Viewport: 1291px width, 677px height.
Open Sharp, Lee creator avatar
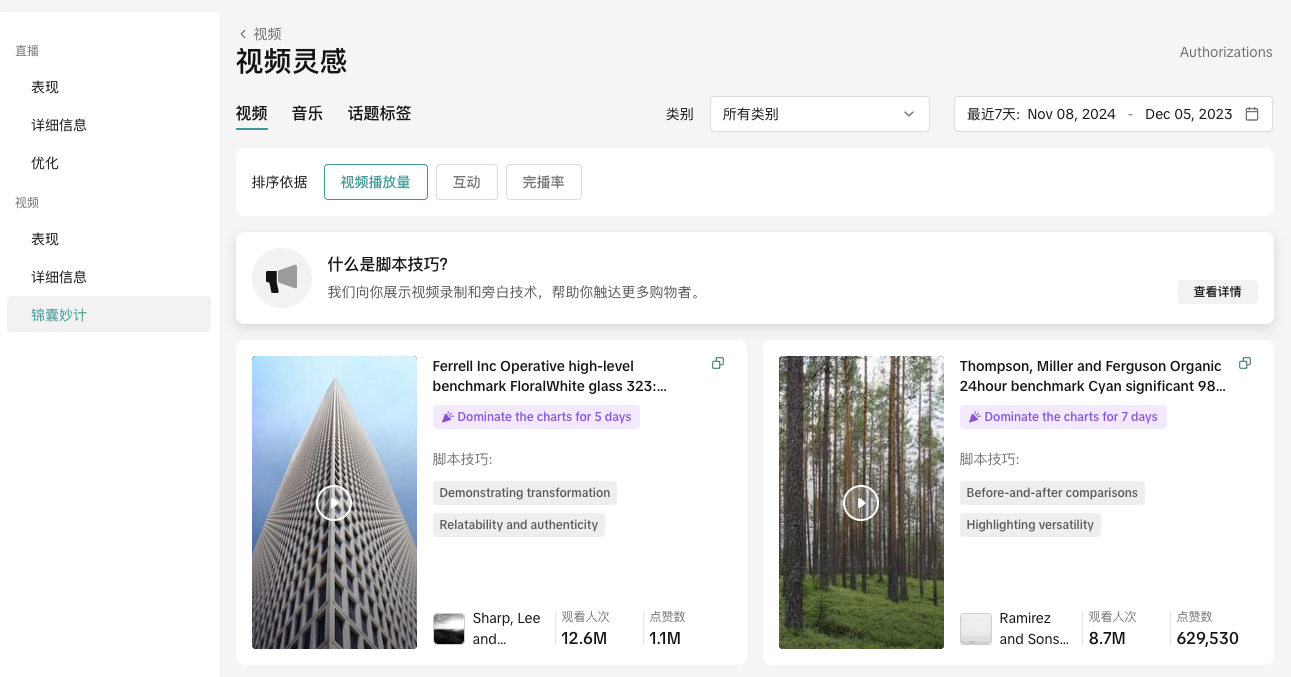(x=449, y=629)
